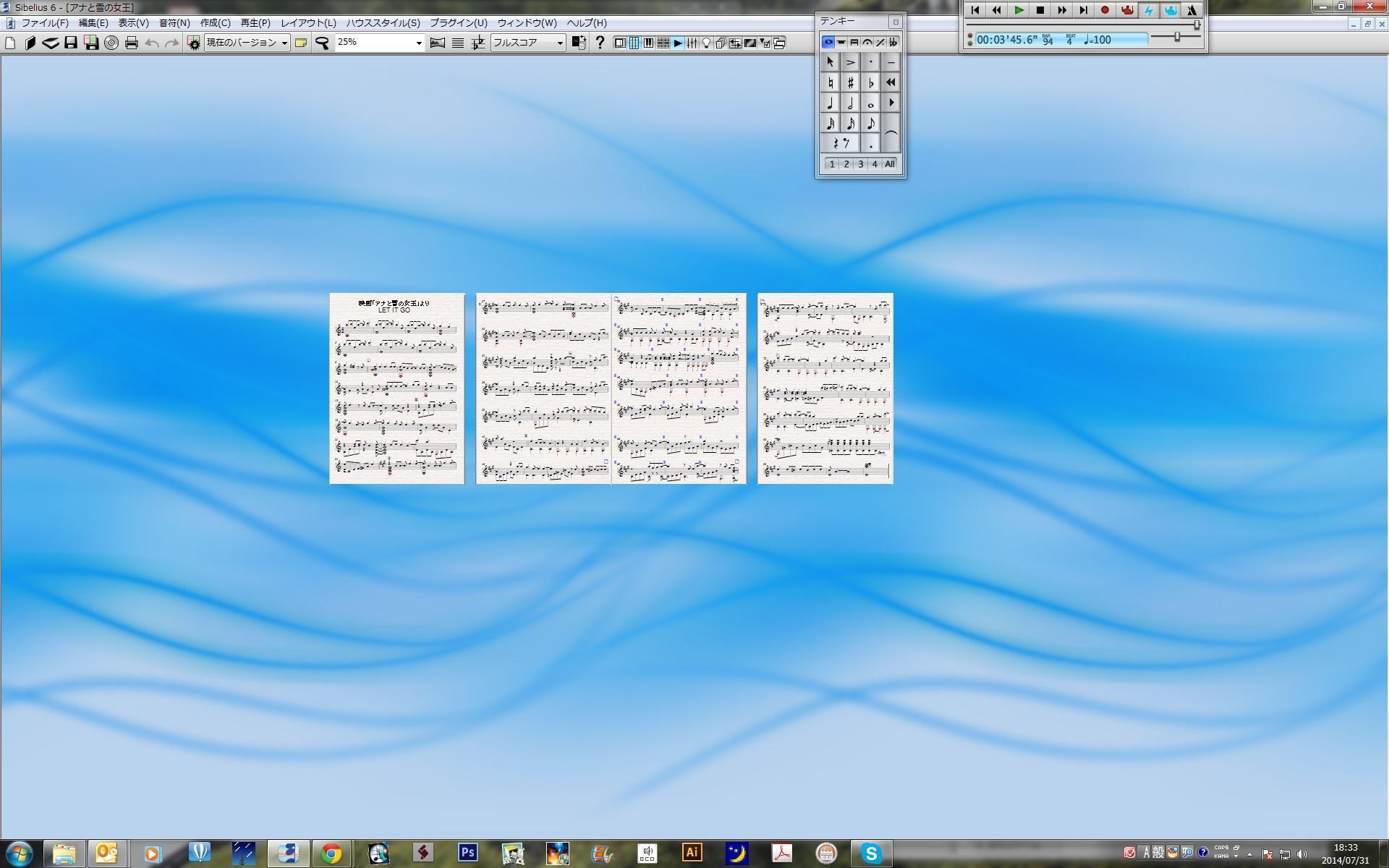Select tenuto dash on keypad

pyautogui.click(x=891, y=62)
